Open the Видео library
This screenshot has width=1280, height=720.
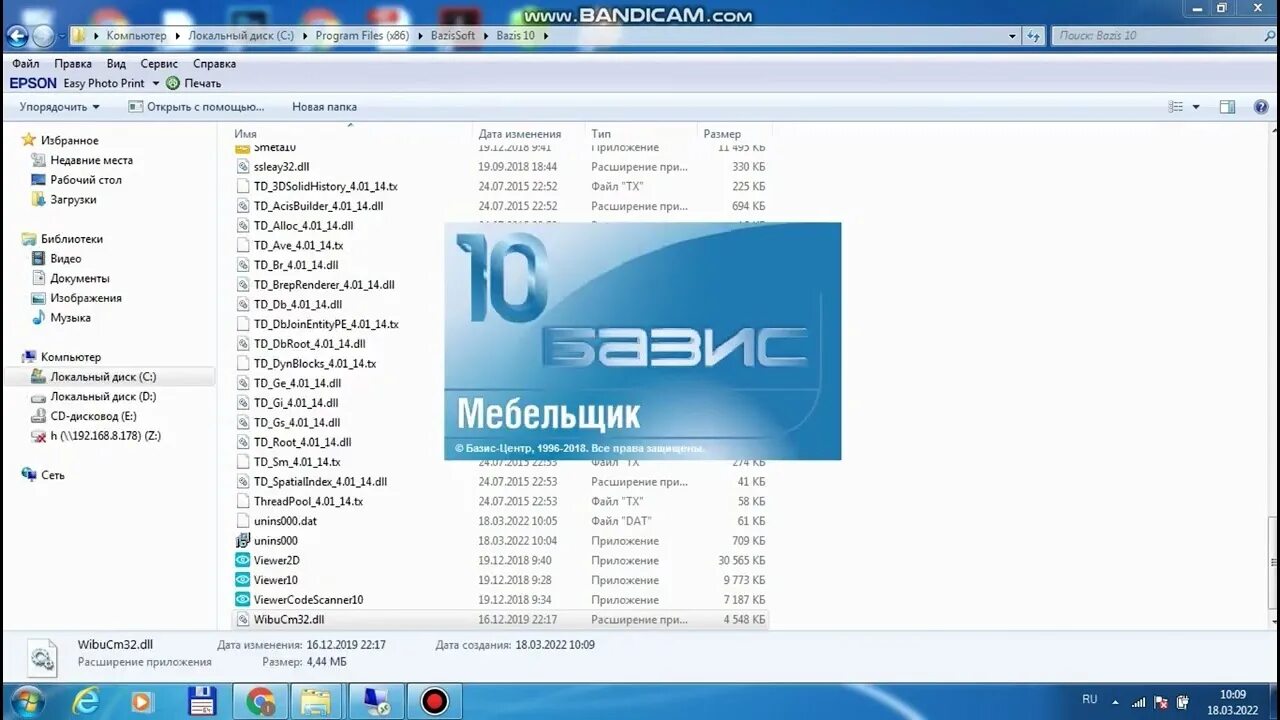(x=66, y=259)
